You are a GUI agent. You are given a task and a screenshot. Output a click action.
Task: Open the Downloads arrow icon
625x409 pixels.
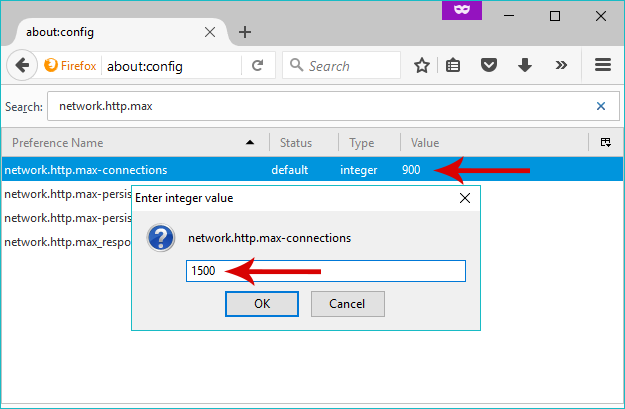coord(525,65)
